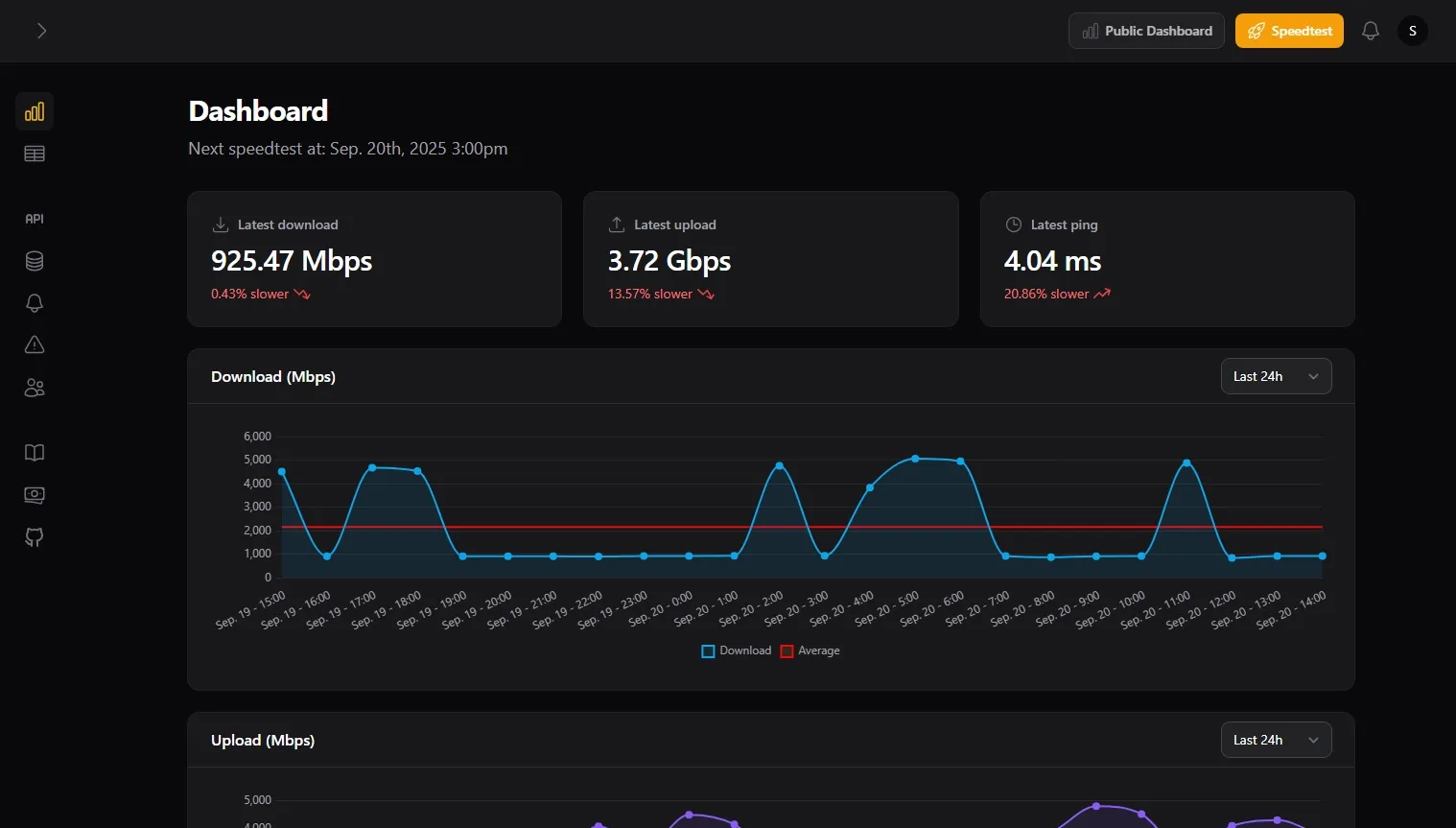This screenshot has width=1456, height=828.
Task: Click the last download data point at Sep. 20 14:00
Action: click(1323, 556)
